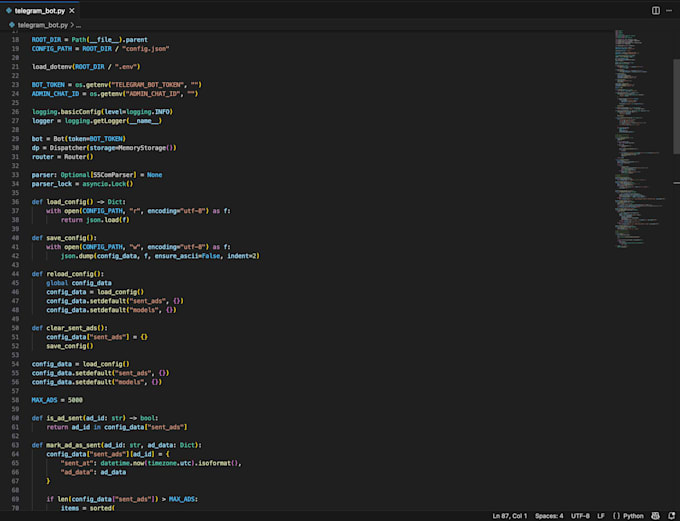
Task: Click line number 36
Action: click(x=15, y=202)
